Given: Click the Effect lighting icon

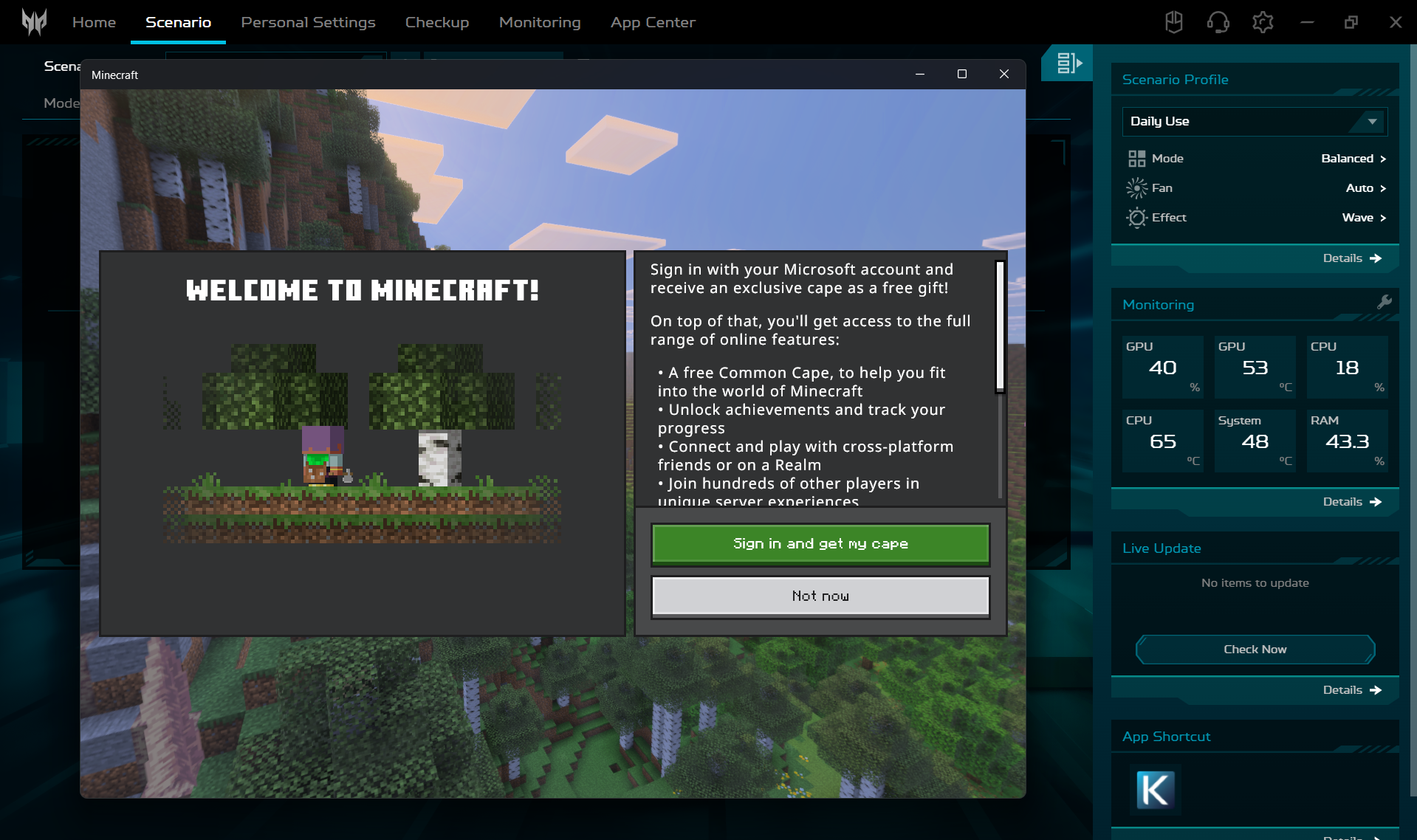Looking at the screenshot, I should (x=1136, y=218).
